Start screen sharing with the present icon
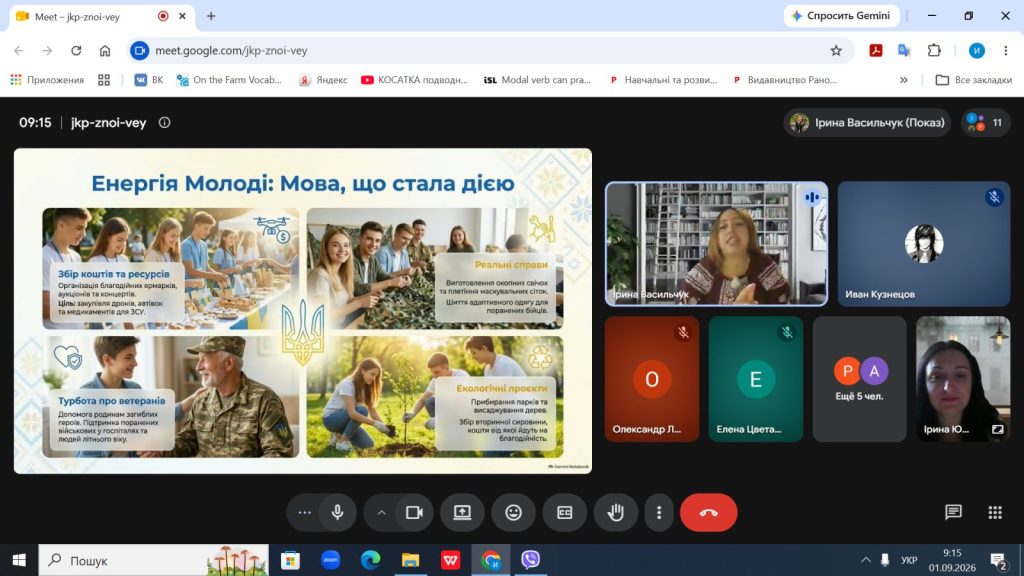 [x=462, y=513]
